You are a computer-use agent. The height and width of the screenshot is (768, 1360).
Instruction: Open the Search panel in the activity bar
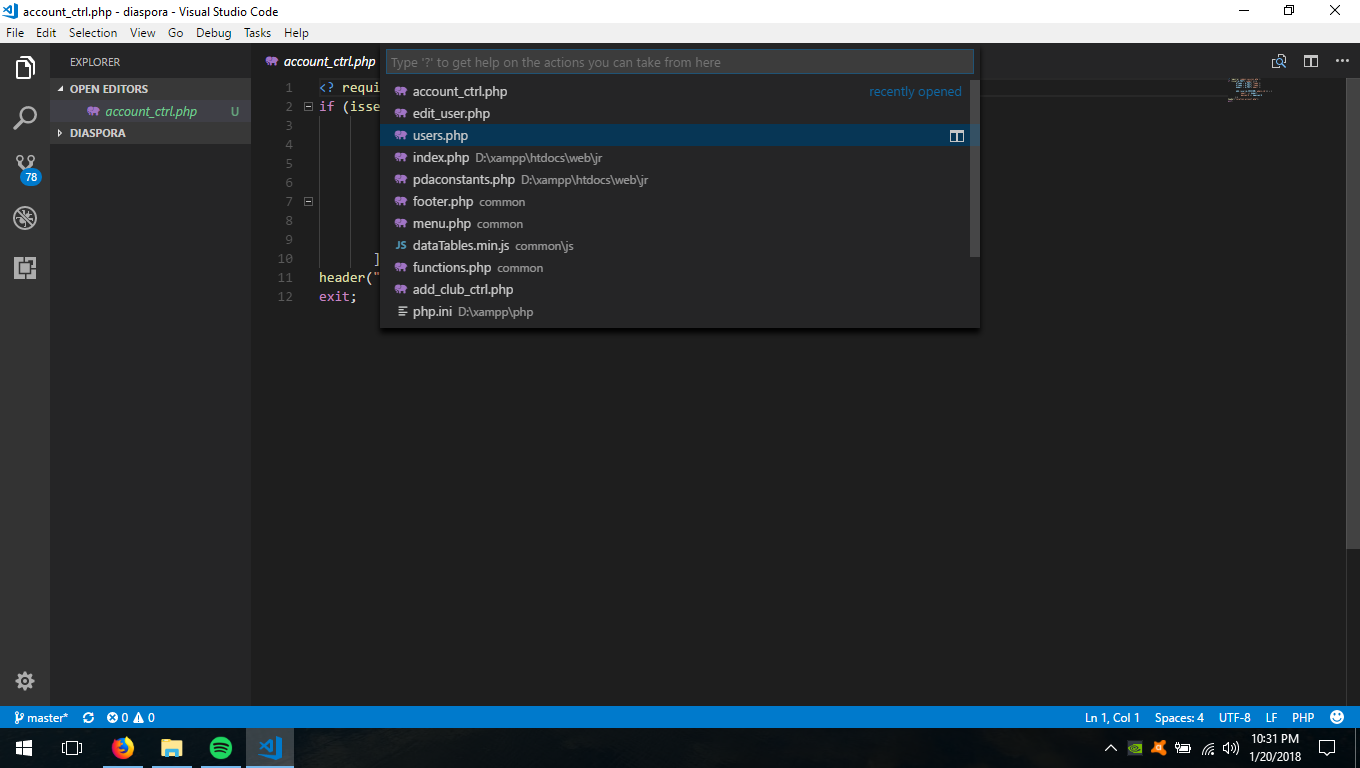pyautogui.click(x=24, y=117)
